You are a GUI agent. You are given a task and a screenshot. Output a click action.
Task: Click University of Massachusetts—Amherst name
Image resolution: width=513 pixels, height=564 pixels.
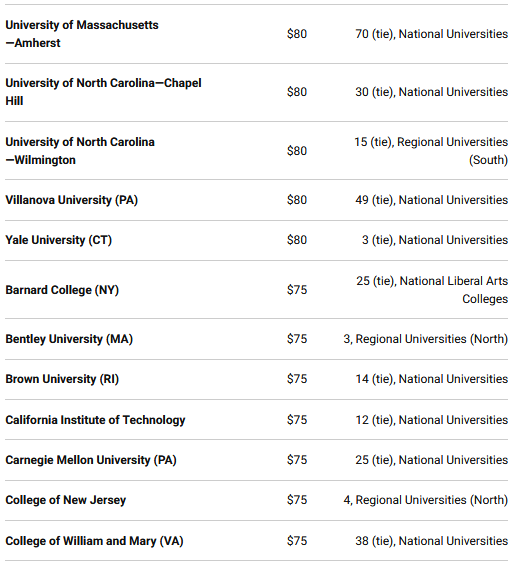82,34
